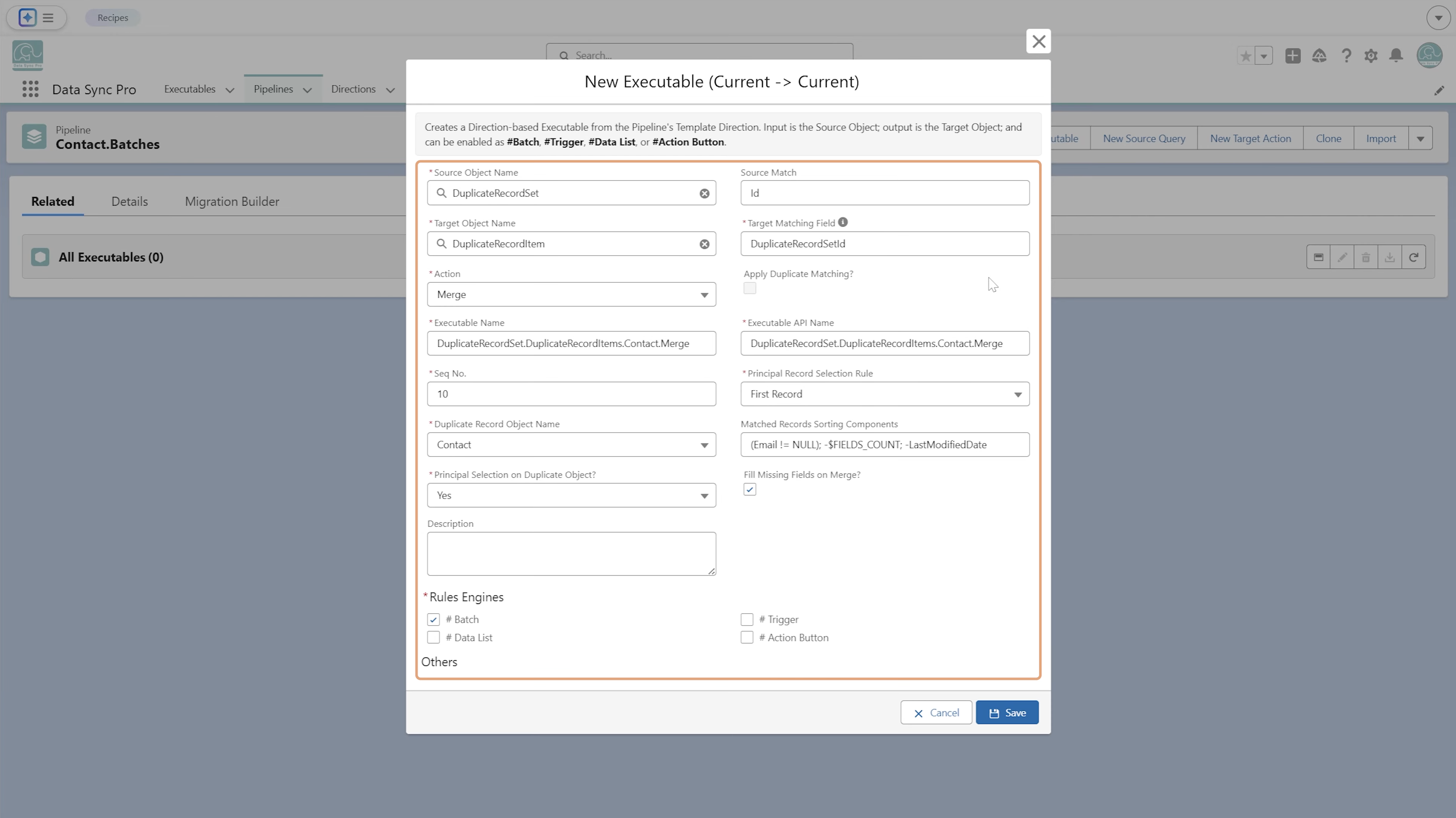
Task: Click the delete trash icon in list toolbar
Action: click(x=1366, y=257)
